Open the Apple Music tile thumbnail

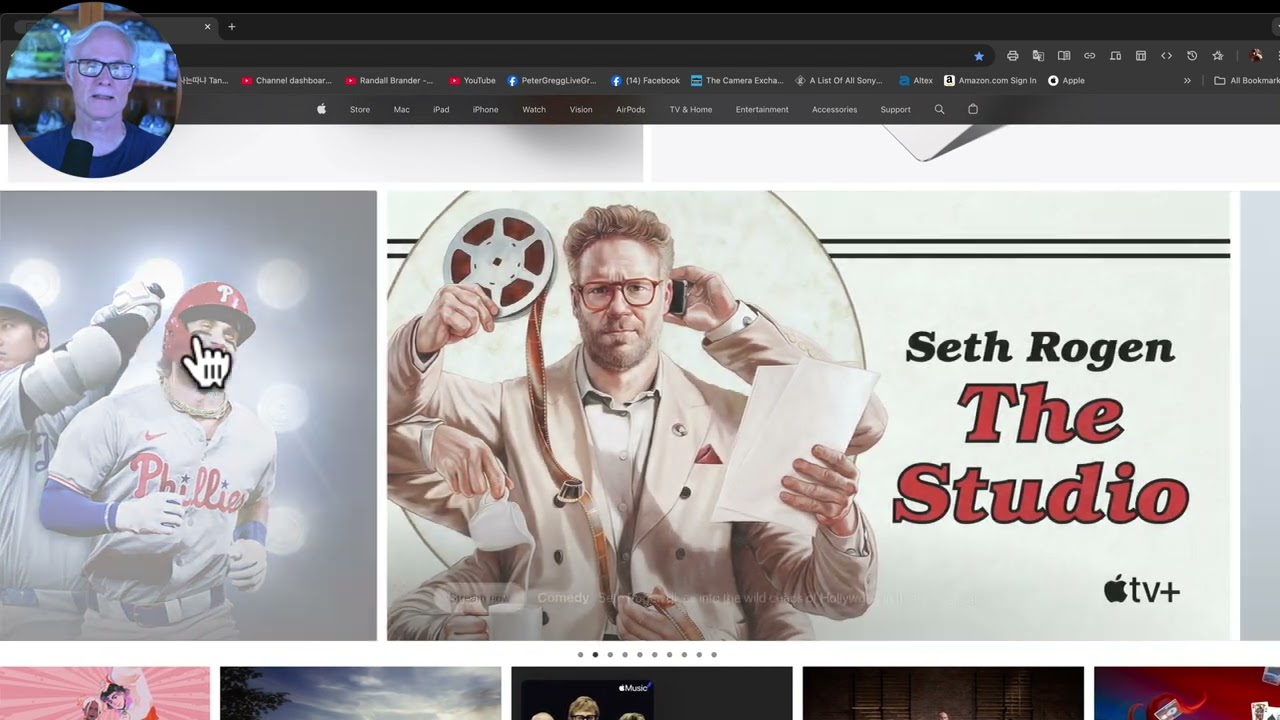pyautogui.click(x=651, y=693)
